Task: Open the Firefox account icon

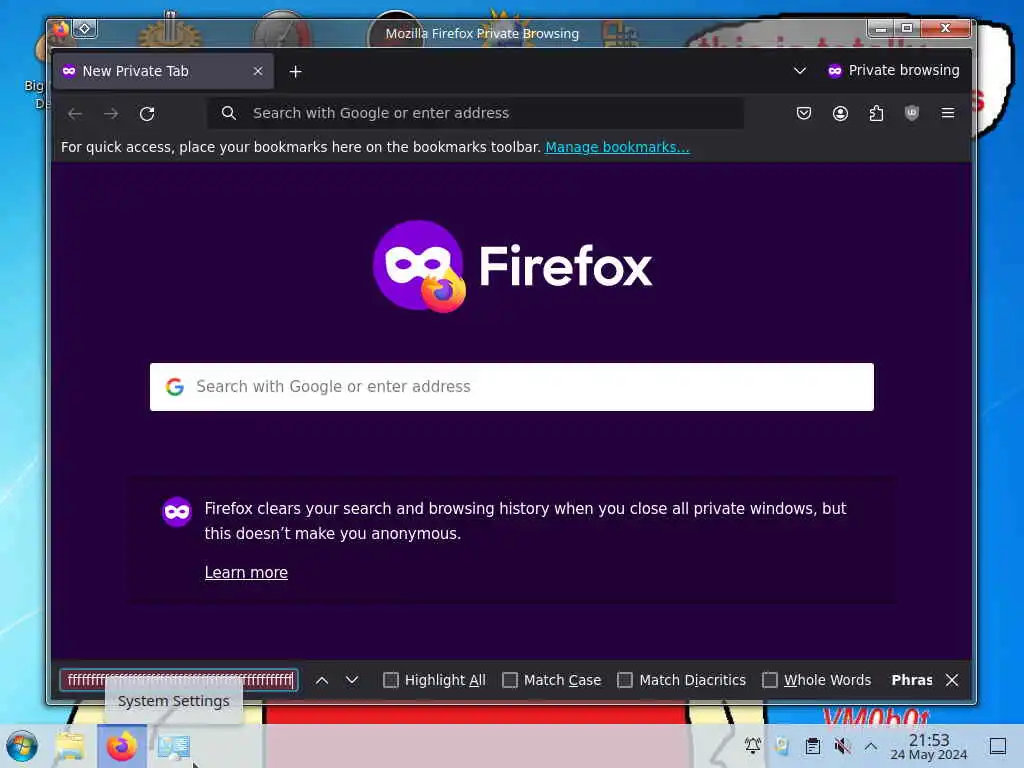Action: coord(840,113)
